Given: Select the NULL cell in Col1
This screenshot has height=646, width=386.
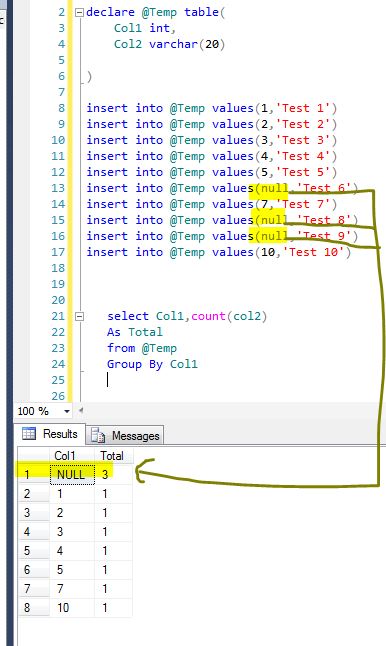Looking at the screenshot, I should click(x=72, y=474).
